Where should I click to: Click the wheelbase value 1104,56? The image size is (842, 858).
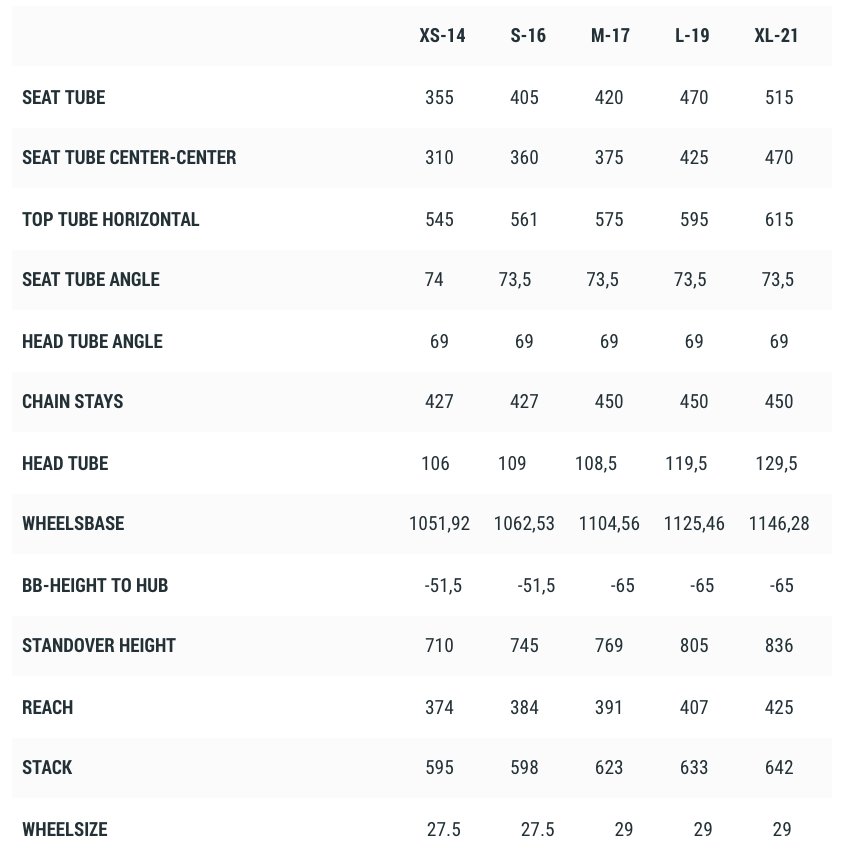coord(609,524)
